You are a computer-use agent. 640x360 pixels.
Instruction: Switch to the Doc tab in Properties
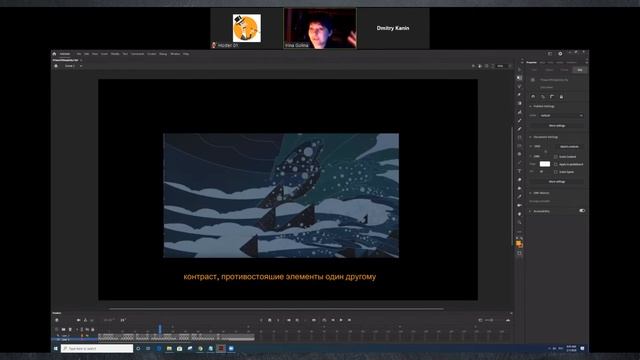pos(580,70)
